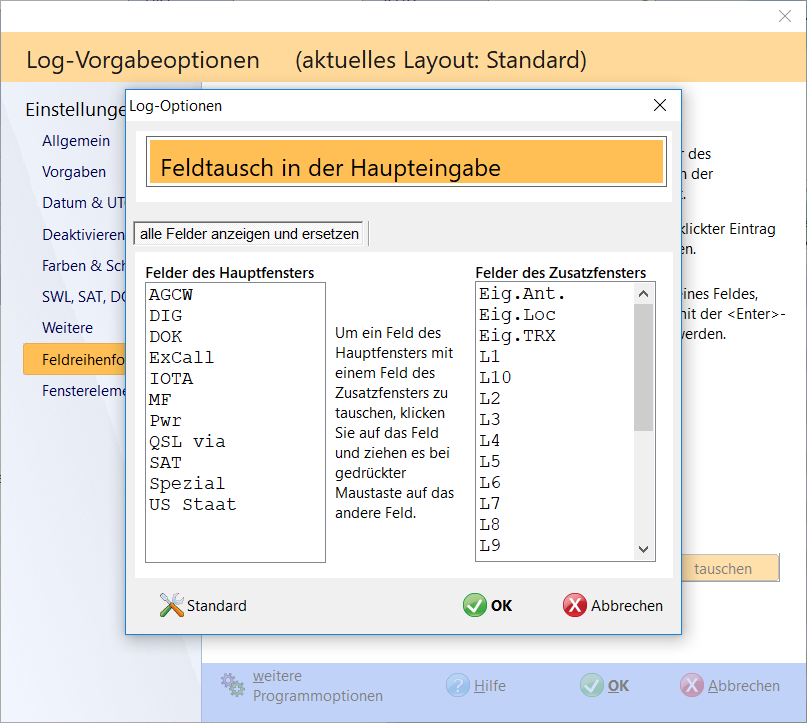The width and height of the screenshot is (807, 723).
Task: Open Deaktivieren settings in sidebar
Action: pyautogui.click(x=83, y=235)
